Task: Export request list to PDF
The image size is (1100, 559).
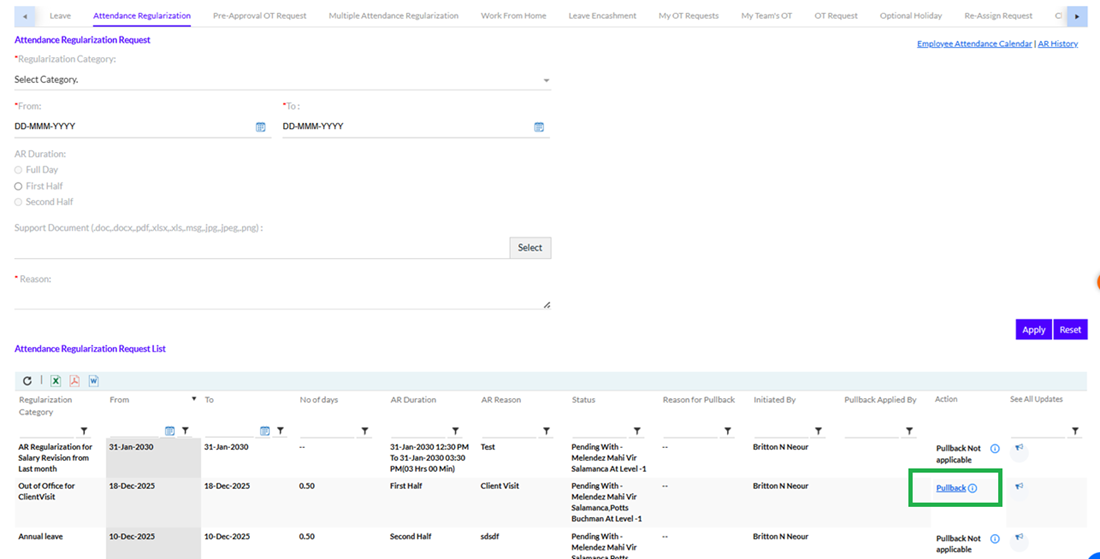Action: pos(74,381)
